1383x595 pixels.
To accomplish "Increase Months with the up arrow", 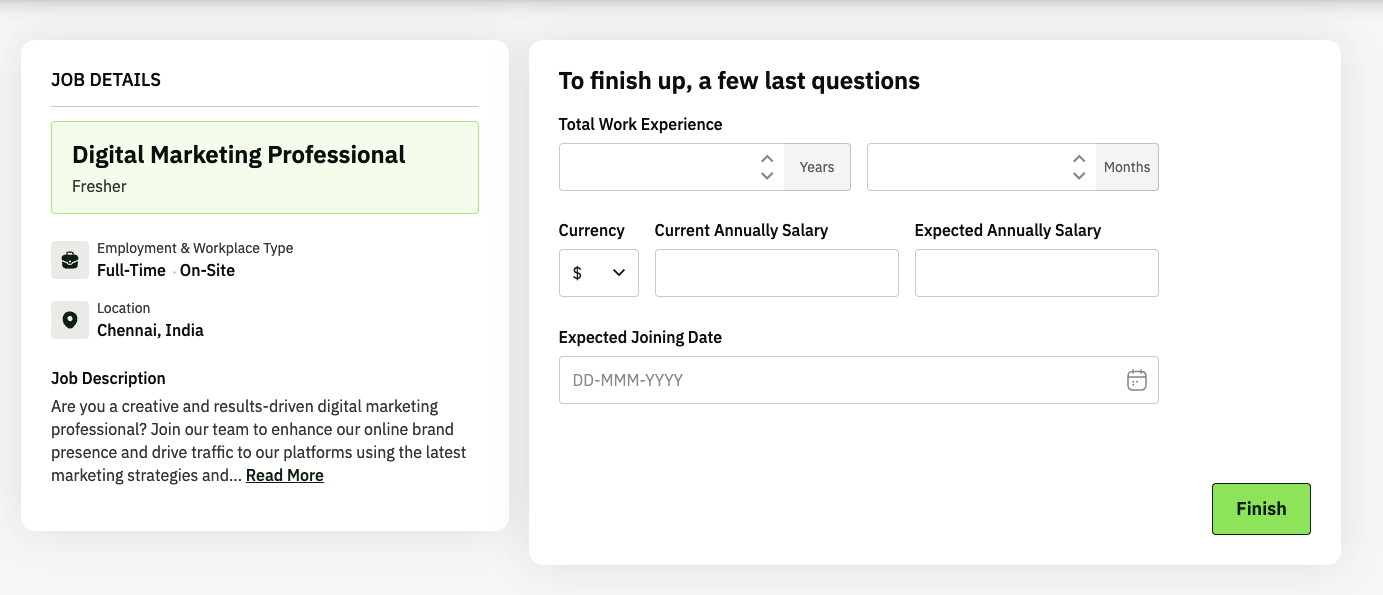I will pyautogui.click(x=1079, y=159).
